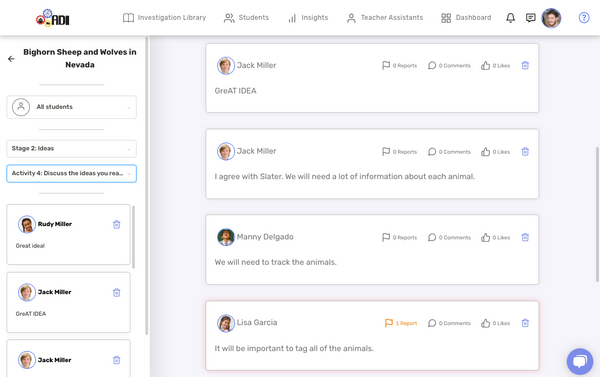Delete the bottom Jack Miller sidebar card
The width and height of the screenshot is (600, 377).
point(117,360)
